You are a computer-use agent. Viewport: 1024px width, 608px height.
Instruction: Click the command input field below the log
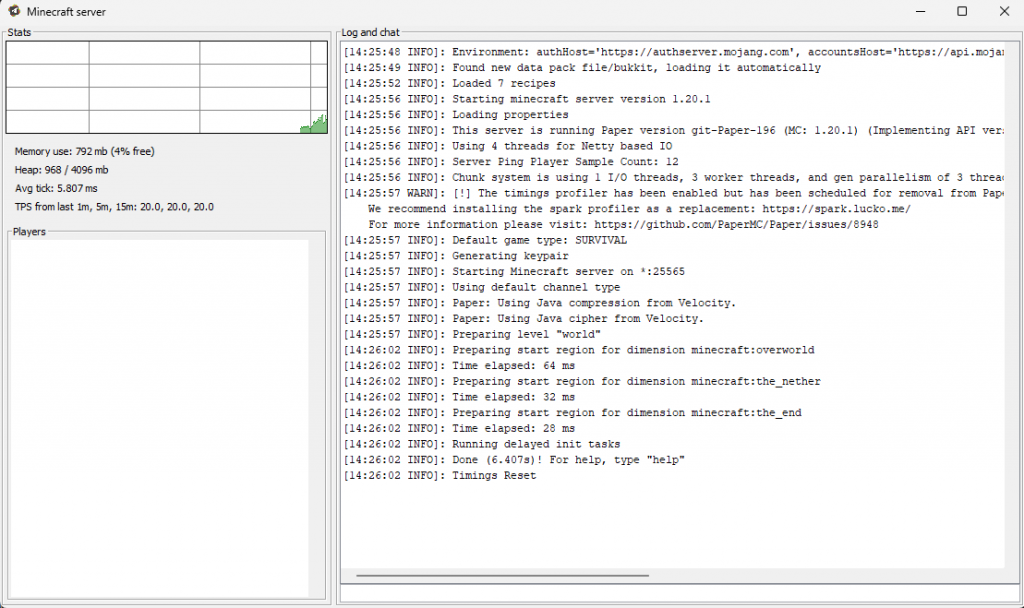point(679,593)
